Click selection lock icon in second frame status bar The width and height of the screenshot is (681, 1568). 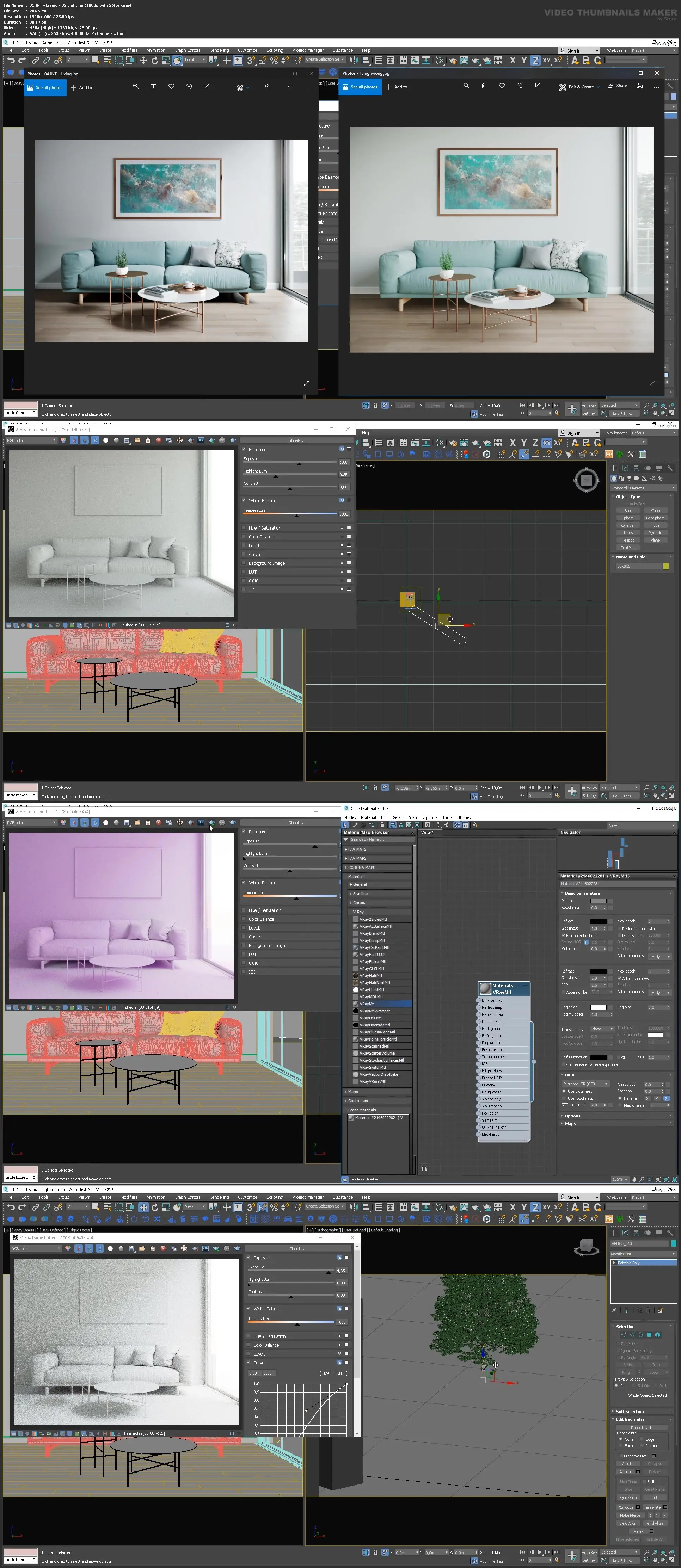(375, 787)
